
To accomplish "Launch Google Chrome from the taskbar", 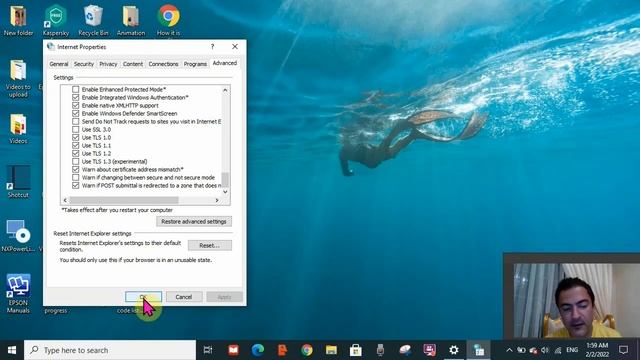I will (307, 350).
